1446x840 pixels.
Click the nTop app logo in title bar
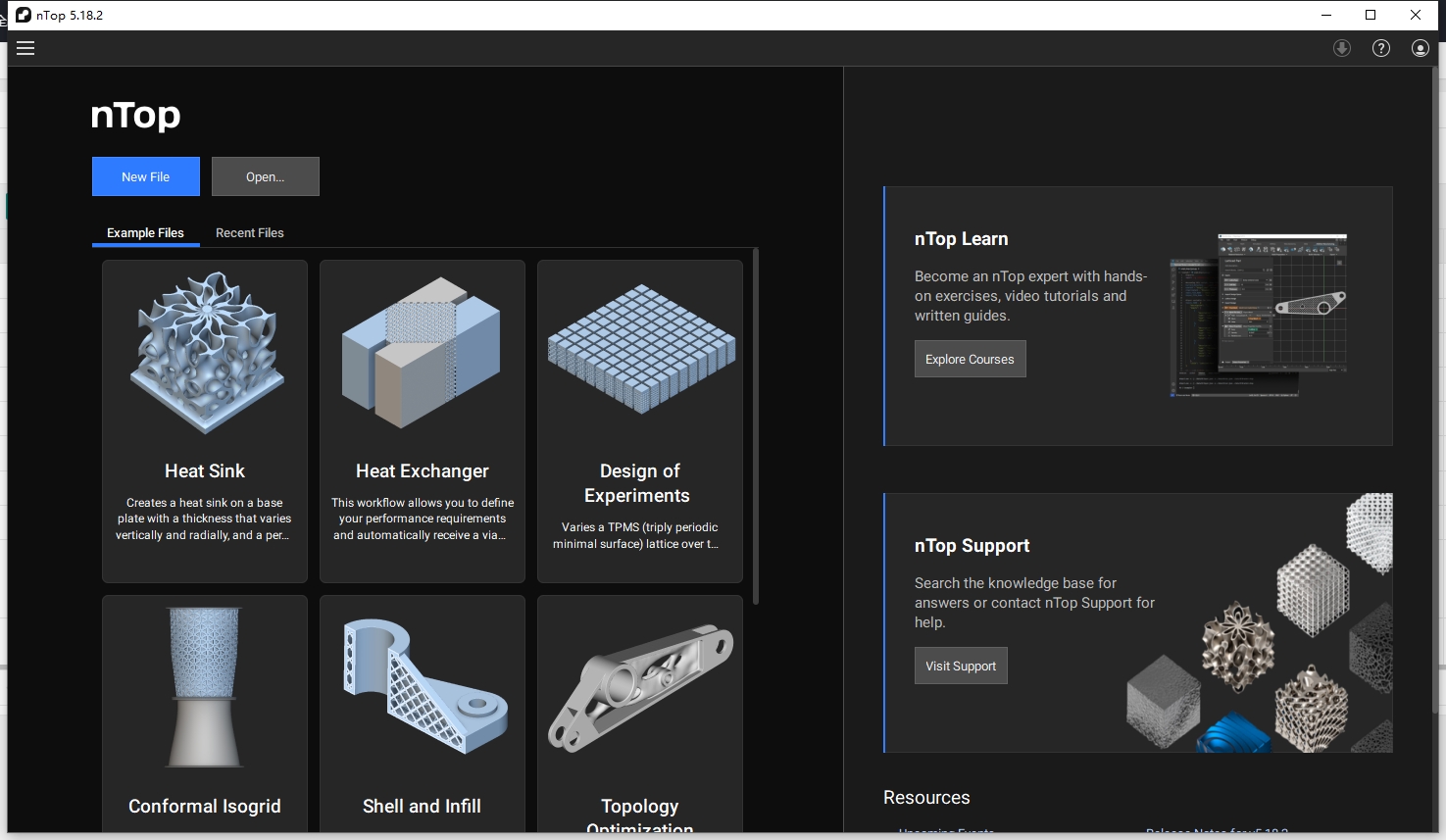point(24,15)
